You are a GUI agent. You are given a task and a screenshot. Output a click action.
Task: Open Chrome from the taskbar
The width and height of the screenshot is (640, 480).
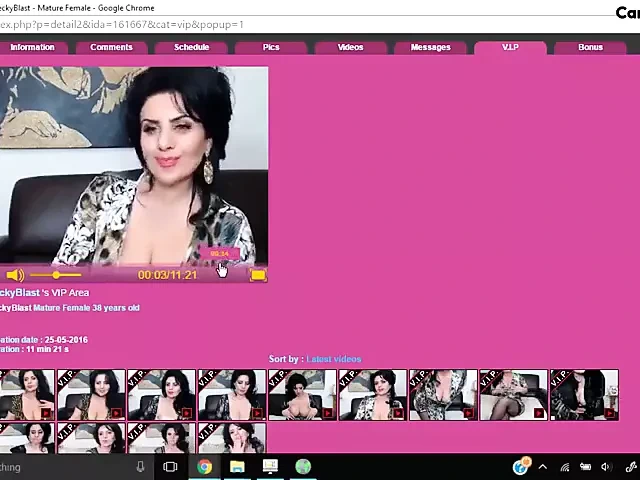(204, 467)
